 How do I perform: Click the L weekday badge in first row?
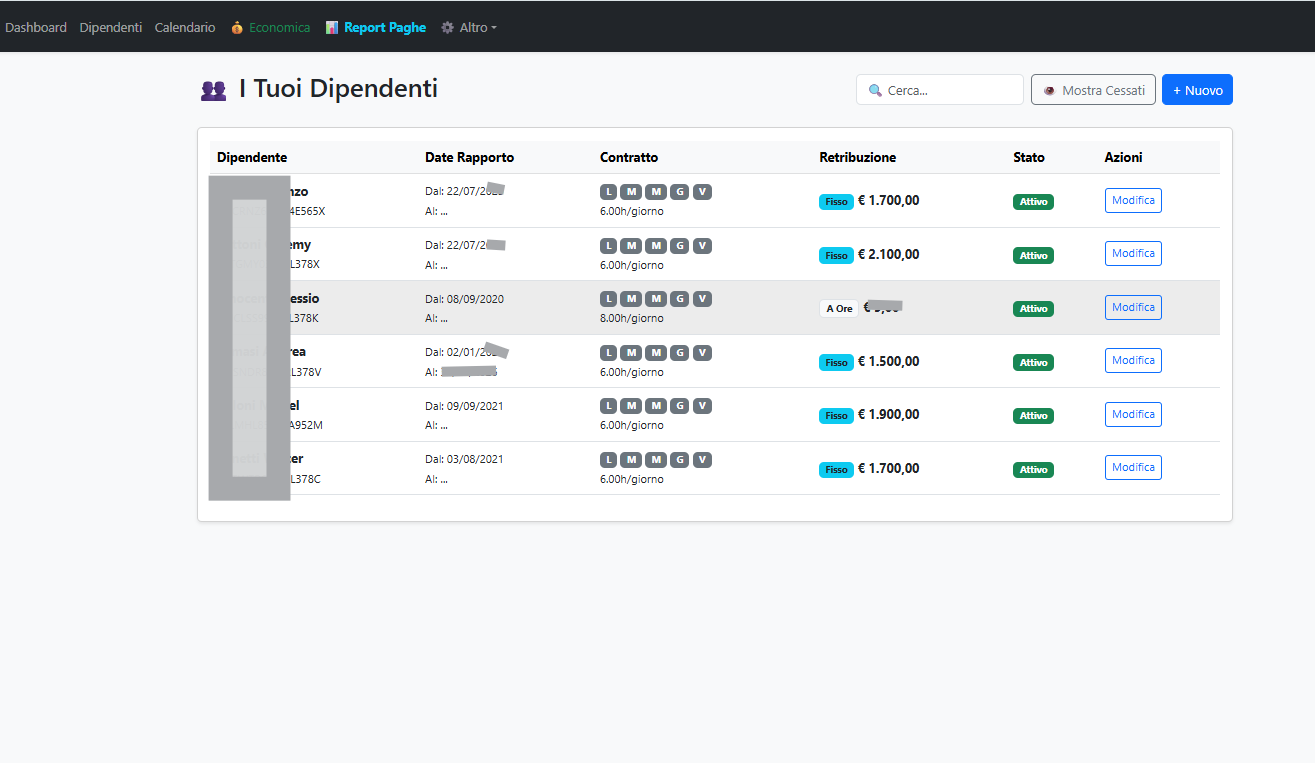coord(609,192)
